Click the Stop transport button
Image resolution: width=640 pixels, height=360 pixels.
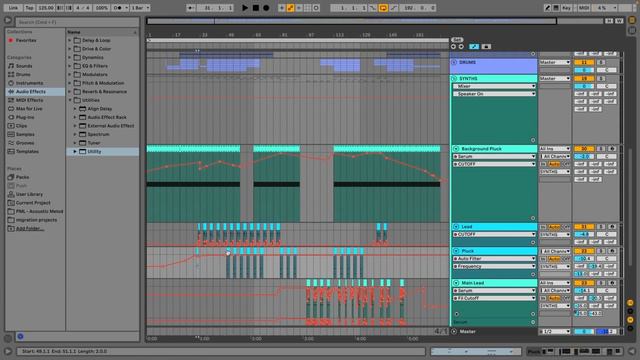pos(256,8)
